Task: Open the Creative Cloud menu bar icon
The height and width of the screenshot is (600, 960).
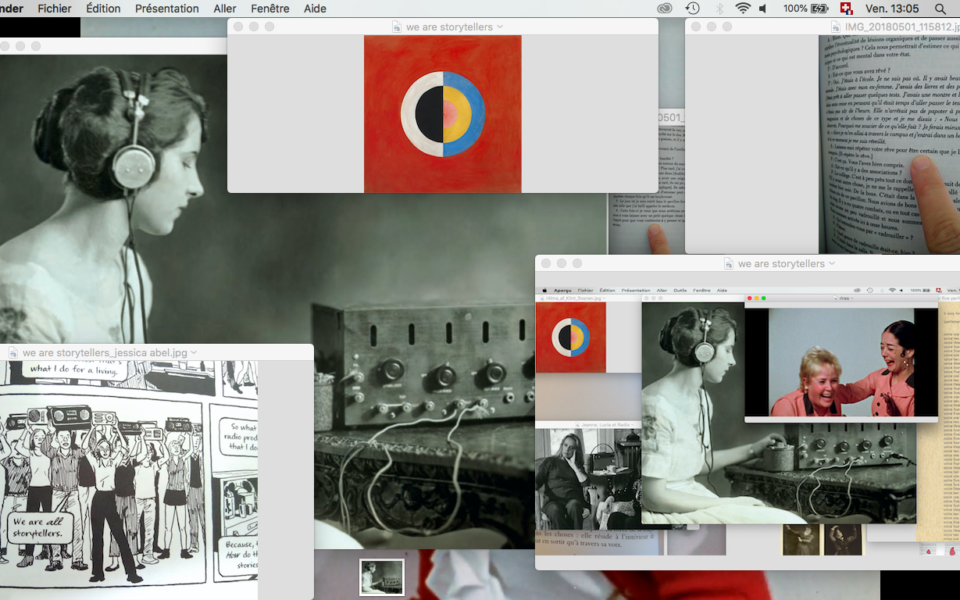Action: pos(665,8)
